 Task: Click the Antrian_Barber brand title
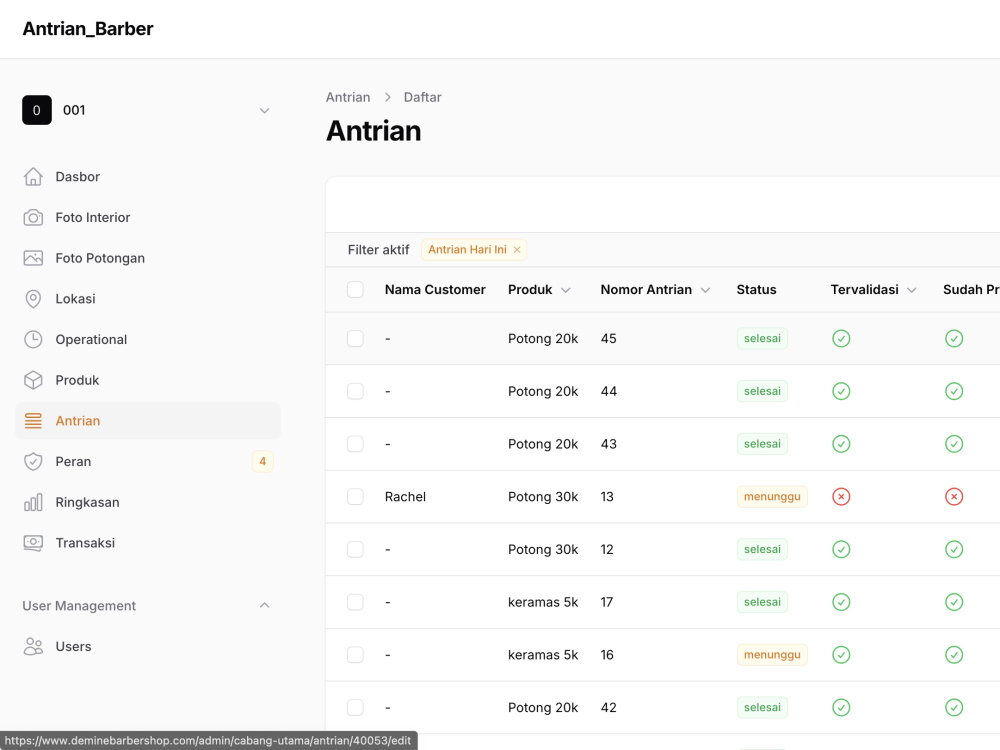(88, 29)
